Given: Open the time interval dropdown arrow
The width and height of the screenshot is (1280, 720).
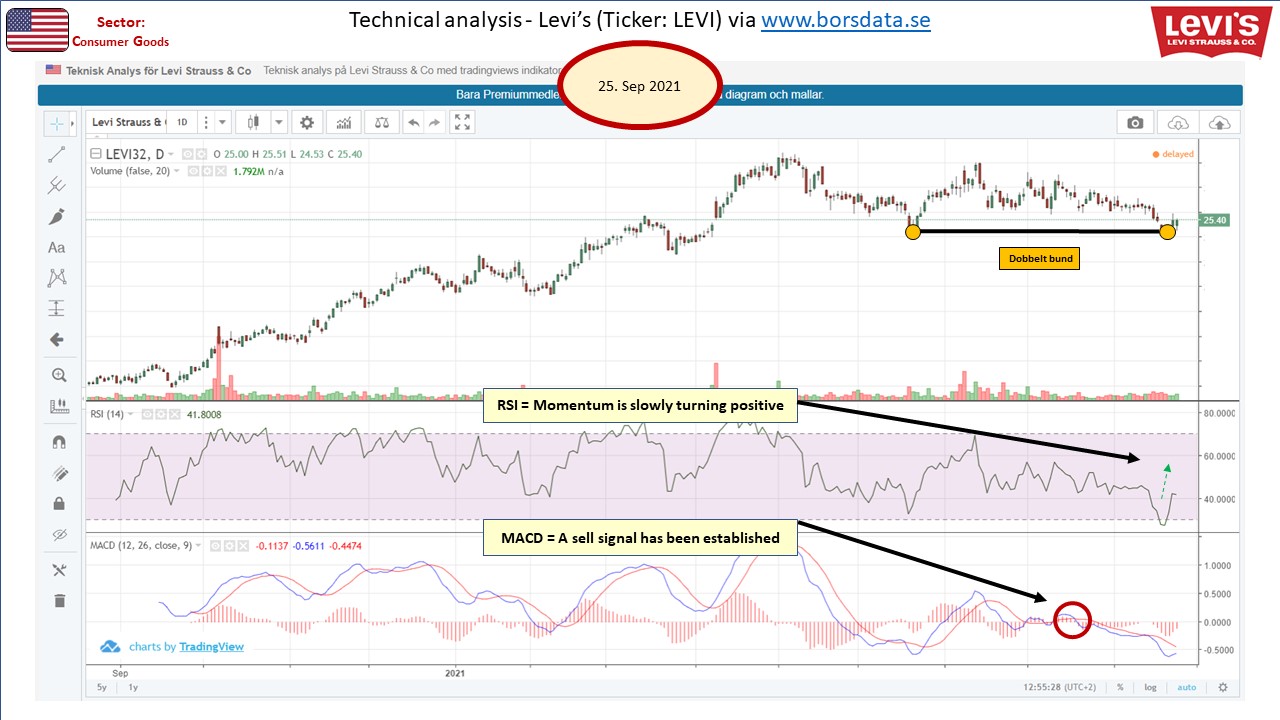Looking at the screenshot, I should pyautogui.click(x=223, y=122).
